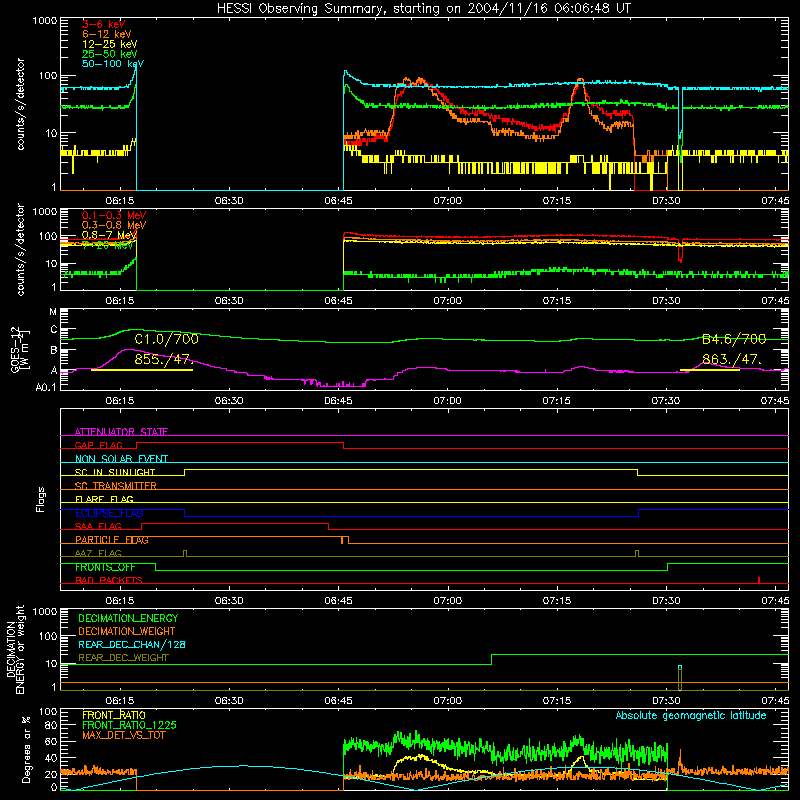Click the DECIMATION_WEIGHT legend label
The image size is (800, 800).
(x=127, y=631)
